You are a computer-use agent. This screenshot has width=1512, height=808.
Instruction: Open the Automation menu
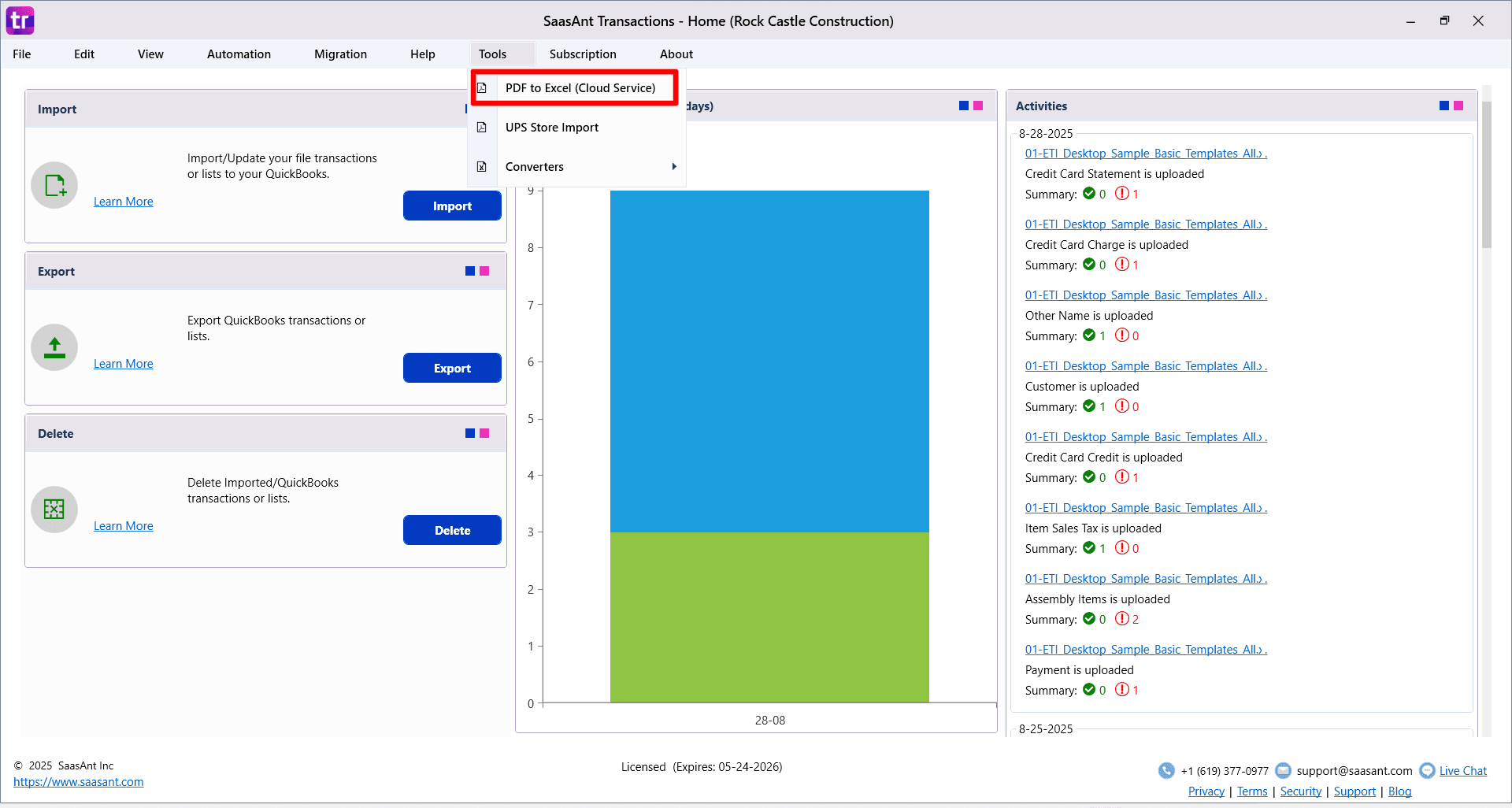(239, 54)
